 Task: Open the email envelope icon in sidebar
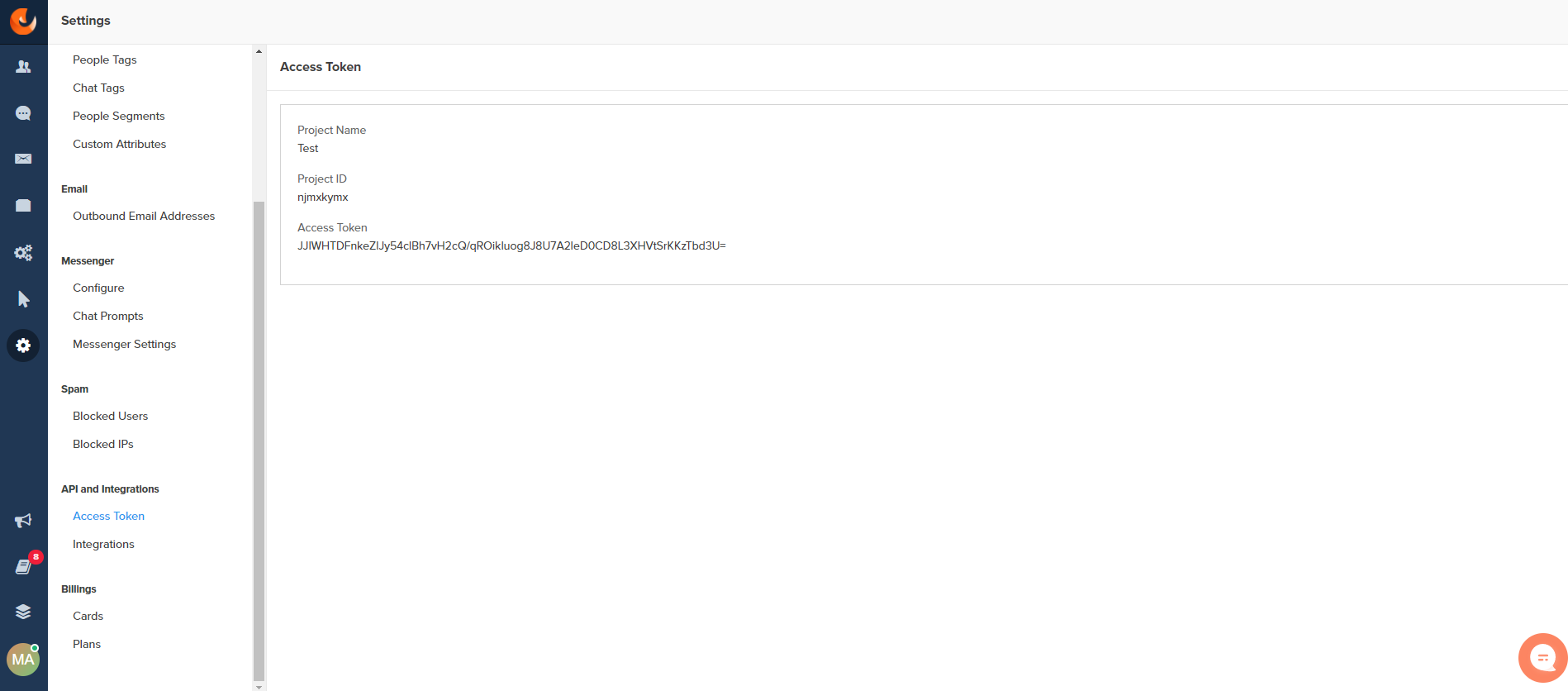click(23, 159)
